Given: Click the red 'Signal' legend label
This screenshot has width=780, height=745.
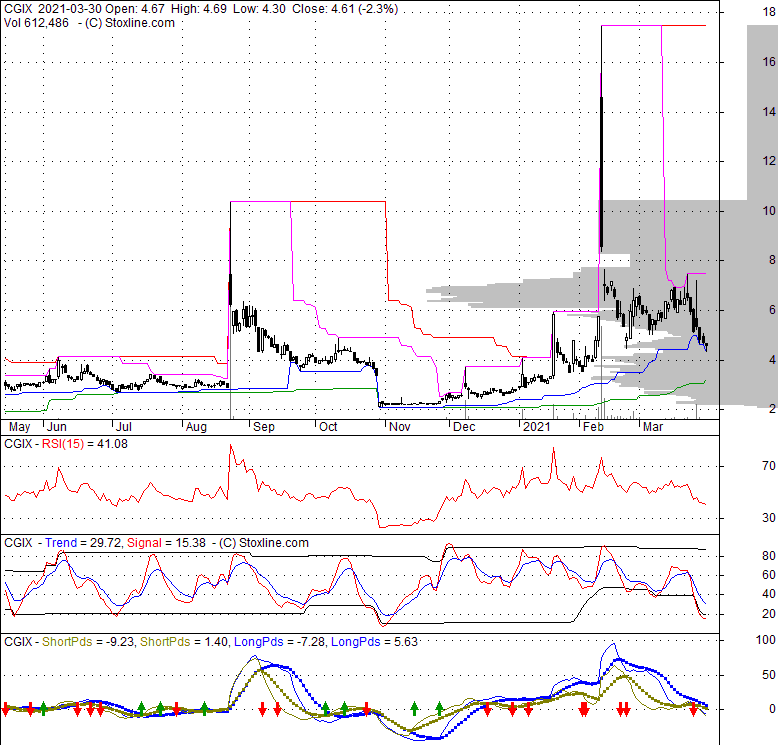Looking at the screenshot, I should click(x=144, y=543).
